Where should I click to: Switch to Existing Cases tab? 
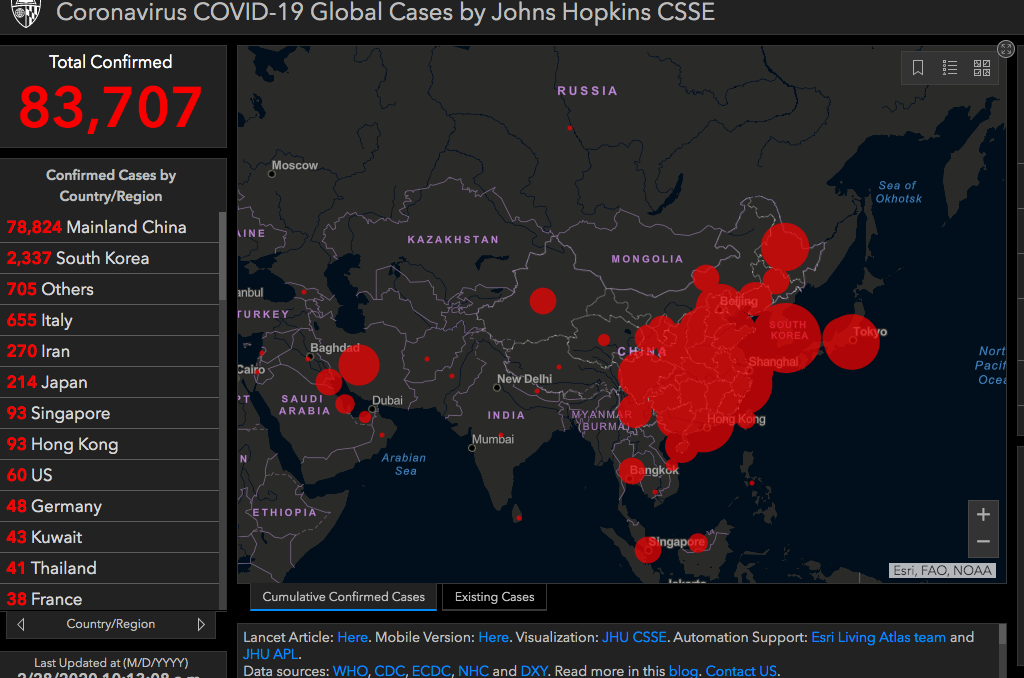(x=494, y=597)
